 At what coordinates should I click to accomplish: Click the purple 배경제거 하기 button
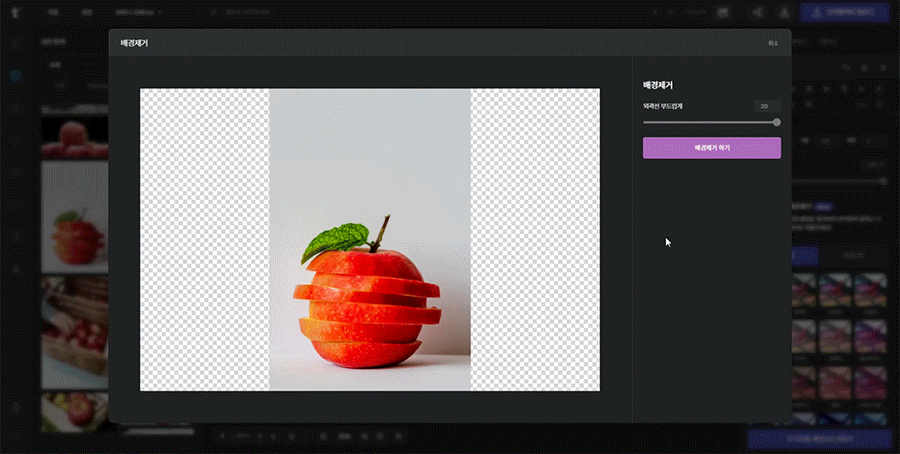(x=711, y=148)
